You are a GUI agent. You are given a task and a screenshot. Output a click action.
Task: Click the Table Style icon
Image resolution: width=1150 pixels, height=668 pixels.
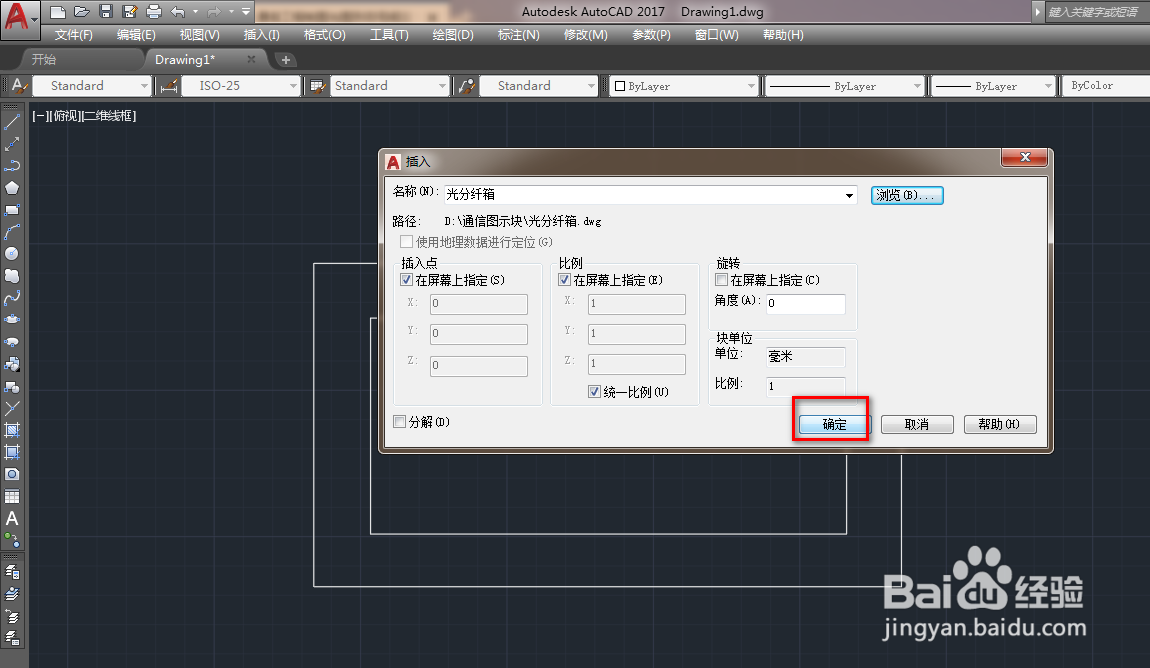[x=318, y=86]
